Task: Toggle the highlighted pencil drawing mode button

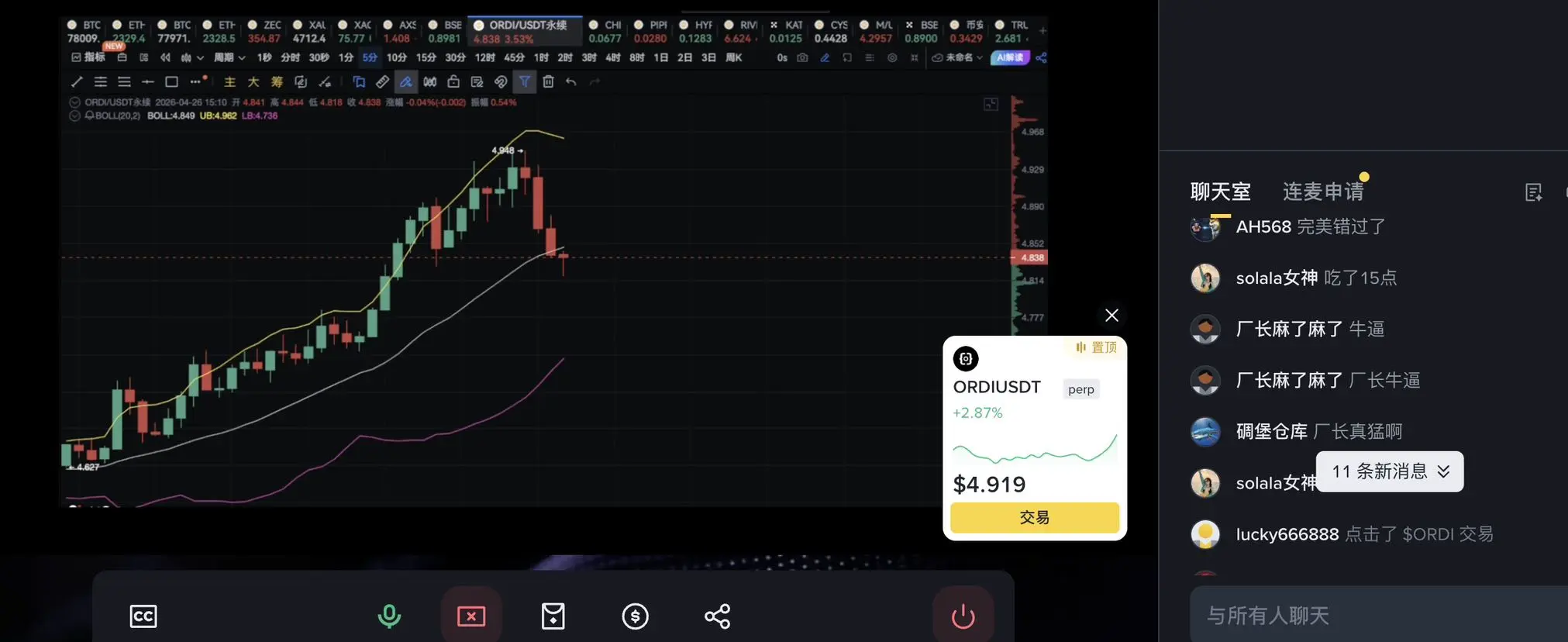Action: 405,81
